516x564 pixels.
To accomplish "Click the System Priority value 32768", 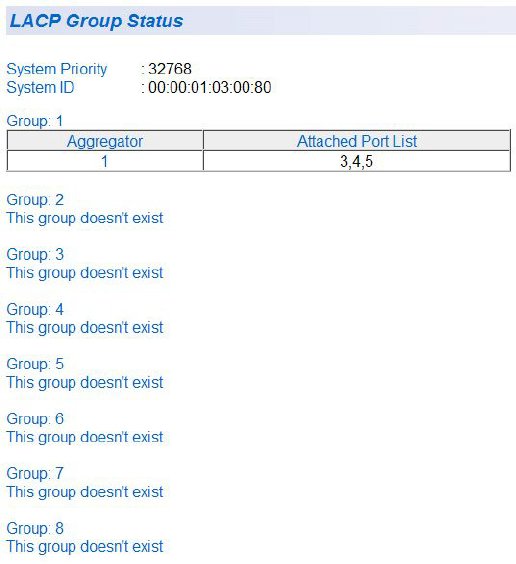I will tap(170, 69).
